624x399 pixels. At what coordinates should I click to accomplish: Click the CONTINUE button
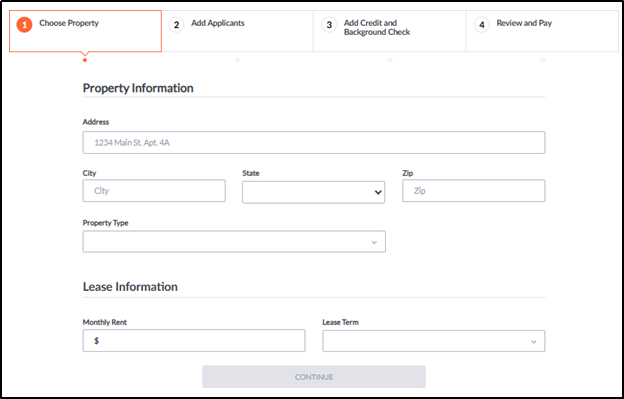tap(314, 377)
